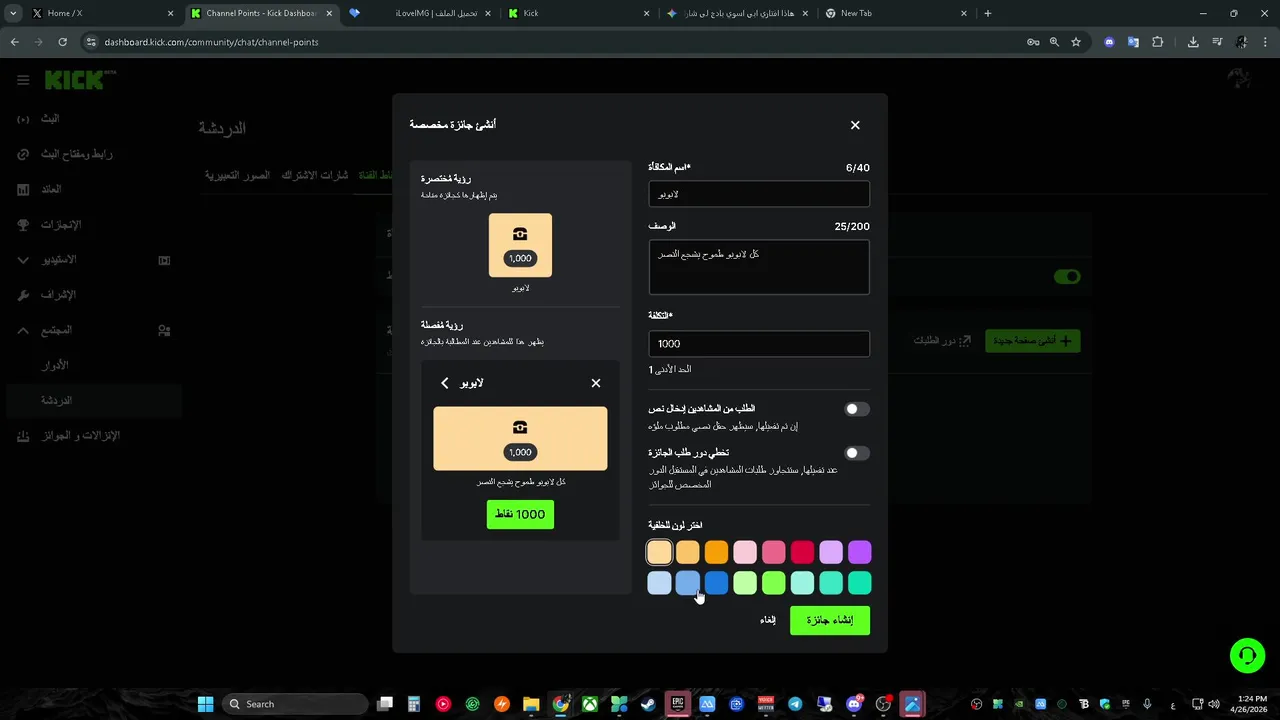Click the دور الطلبات link
The height and width of the screenshot is (720, 1280).
942,341
